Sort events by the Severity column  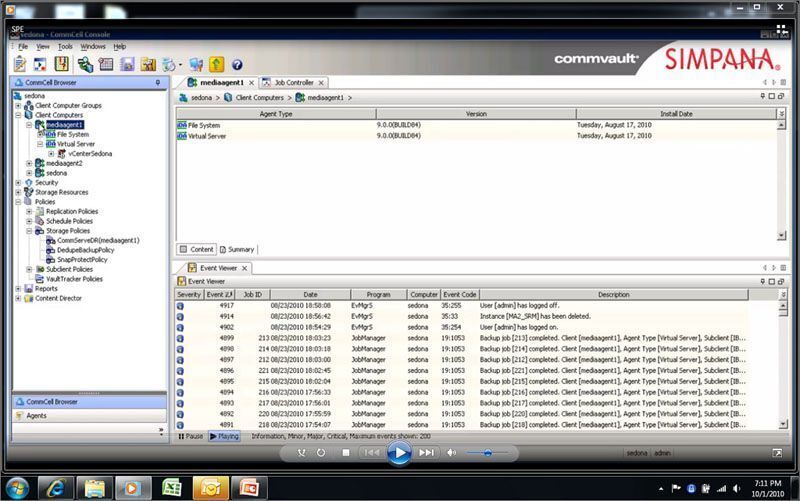click(189, 295)
